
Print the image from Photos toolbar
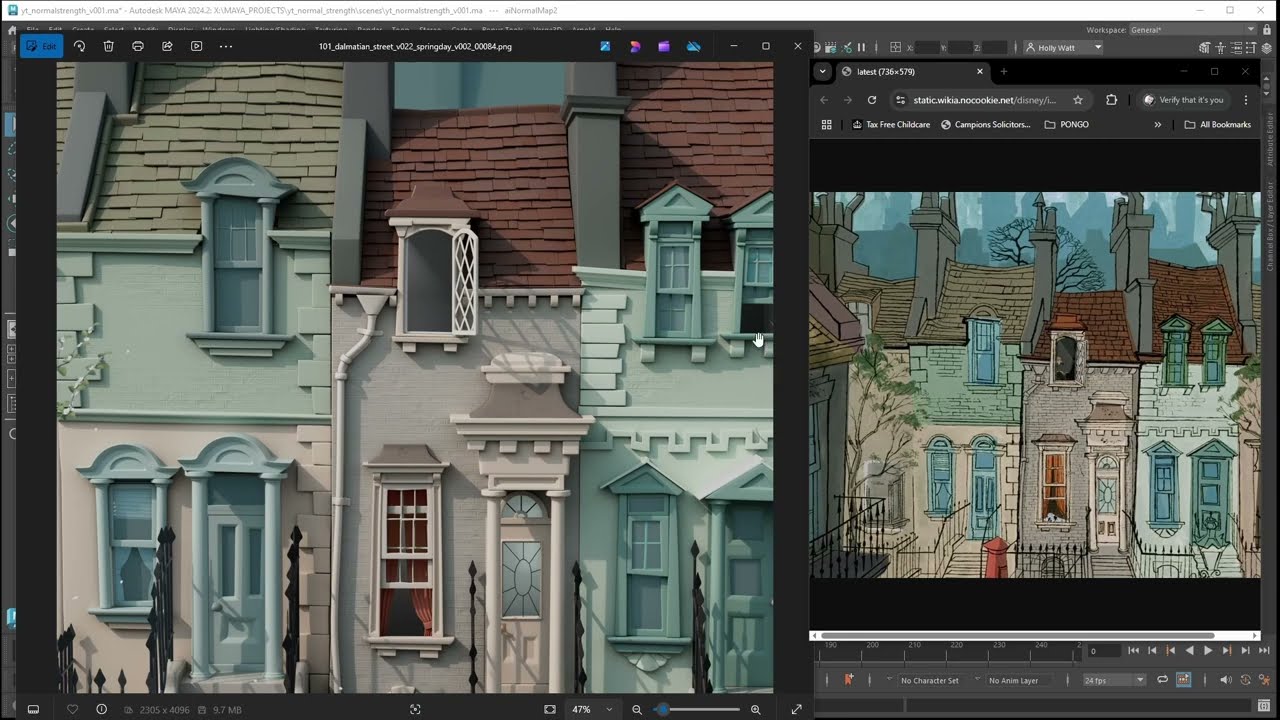click(138, 46)
